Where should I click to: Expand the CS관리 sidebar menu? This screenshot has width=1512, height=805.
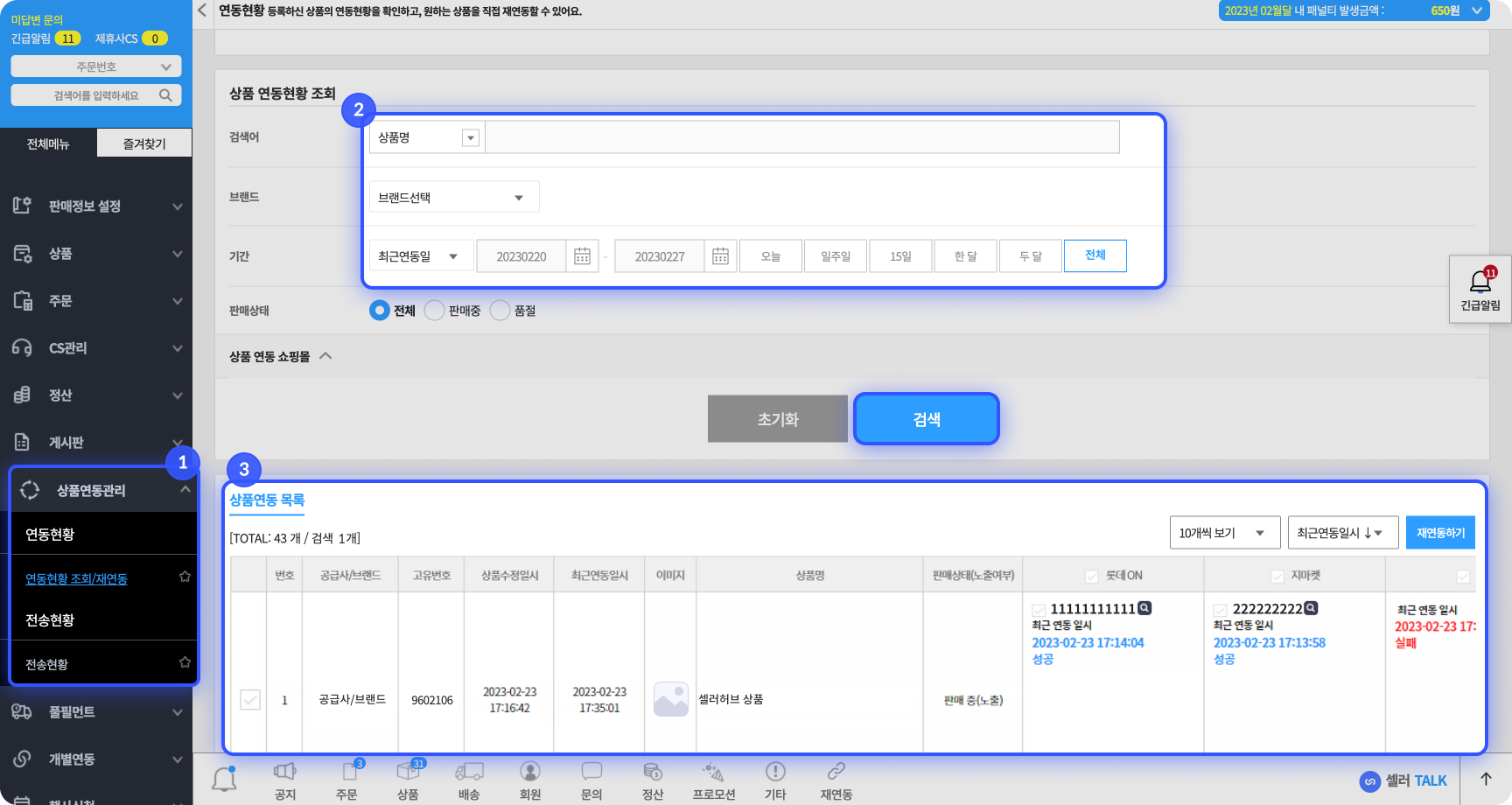[x=96, y=348]
